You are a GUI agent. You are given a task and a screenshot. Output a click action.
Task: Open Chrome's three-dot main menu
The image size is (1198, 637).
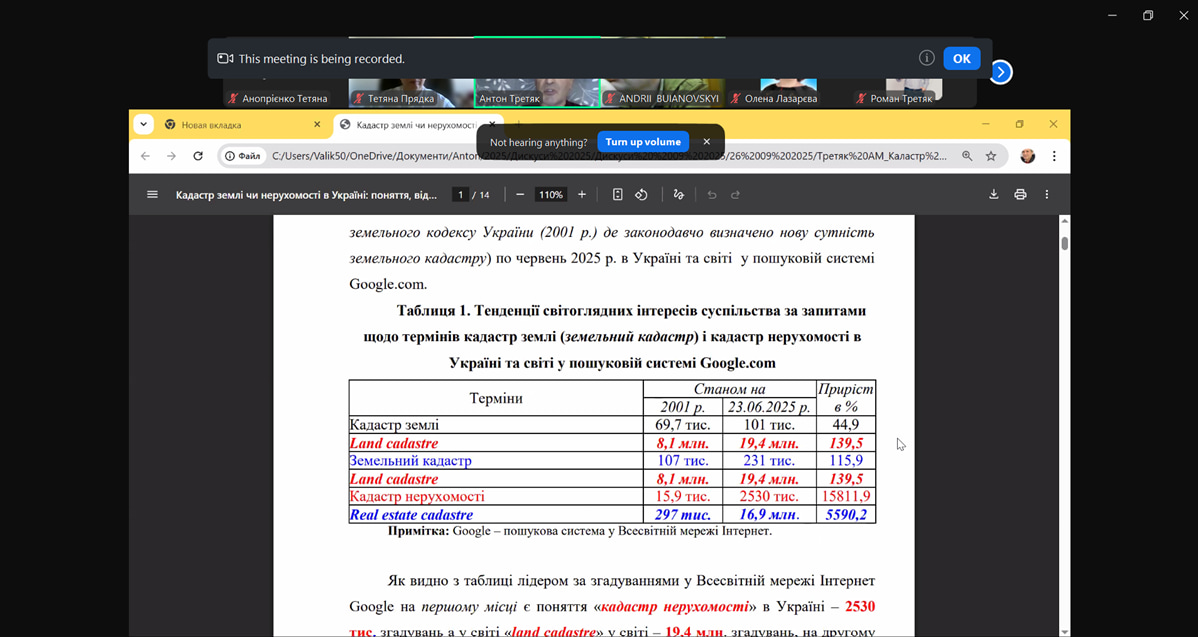[1054, 156]
